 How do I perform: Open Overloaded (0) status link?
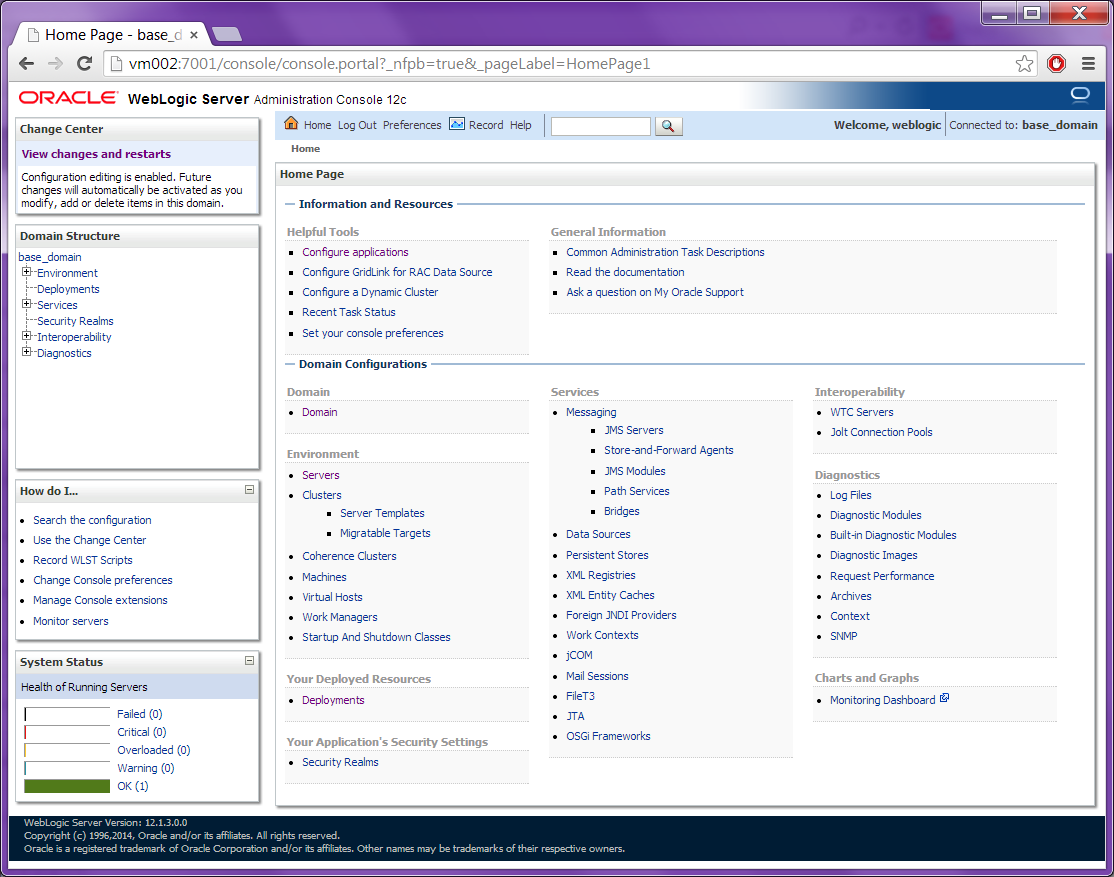point(154,750)
